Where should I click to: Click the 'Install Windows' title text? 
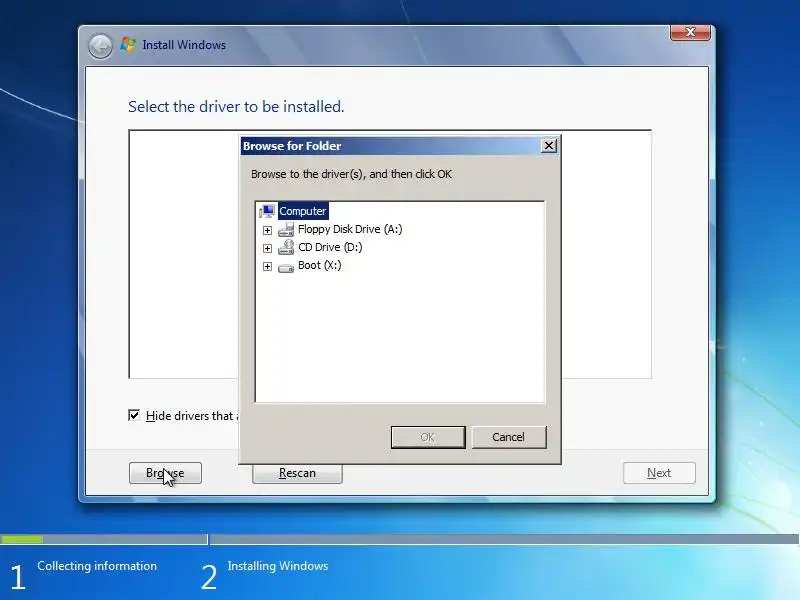184,45
